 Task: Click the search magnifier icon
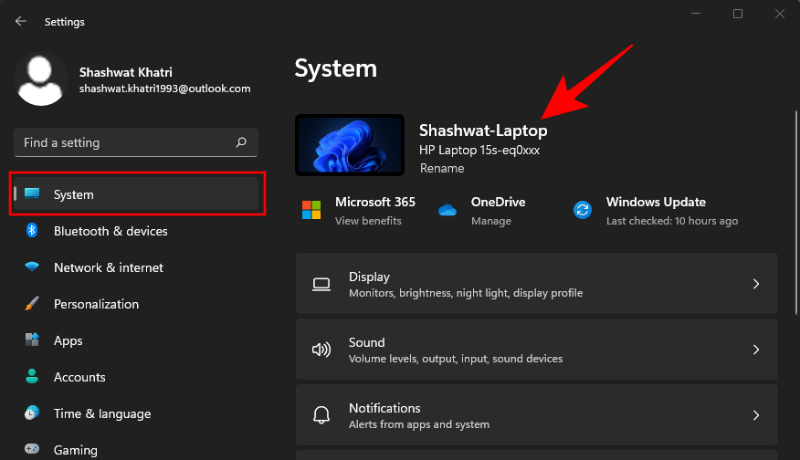click(x=240, y=143)
